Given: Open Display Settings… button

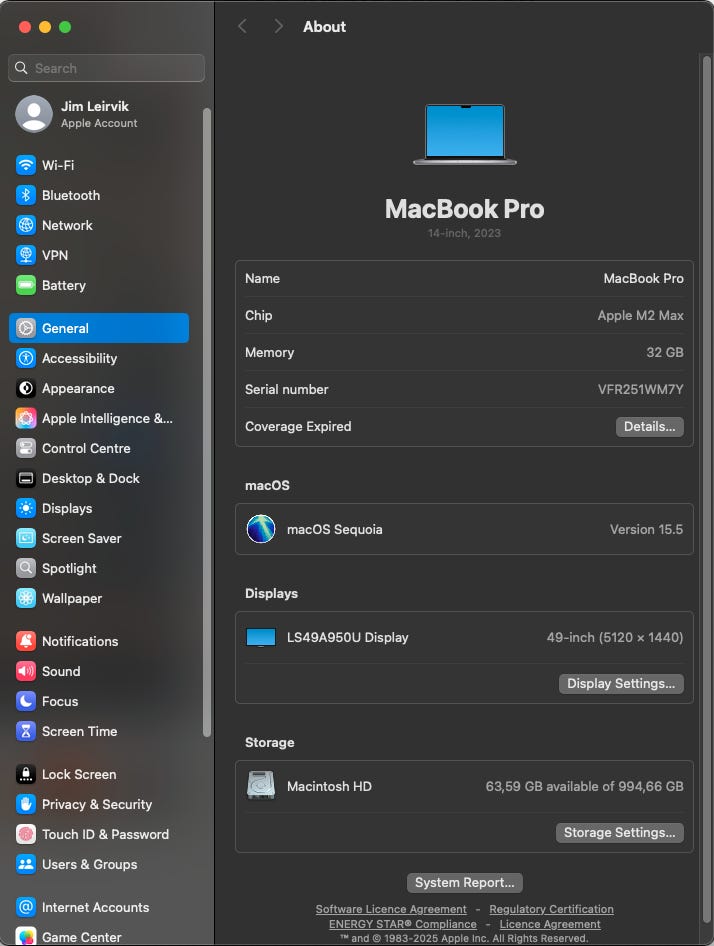Looking at the screenshot, I should pyautogui.click(x=621, y=684).
